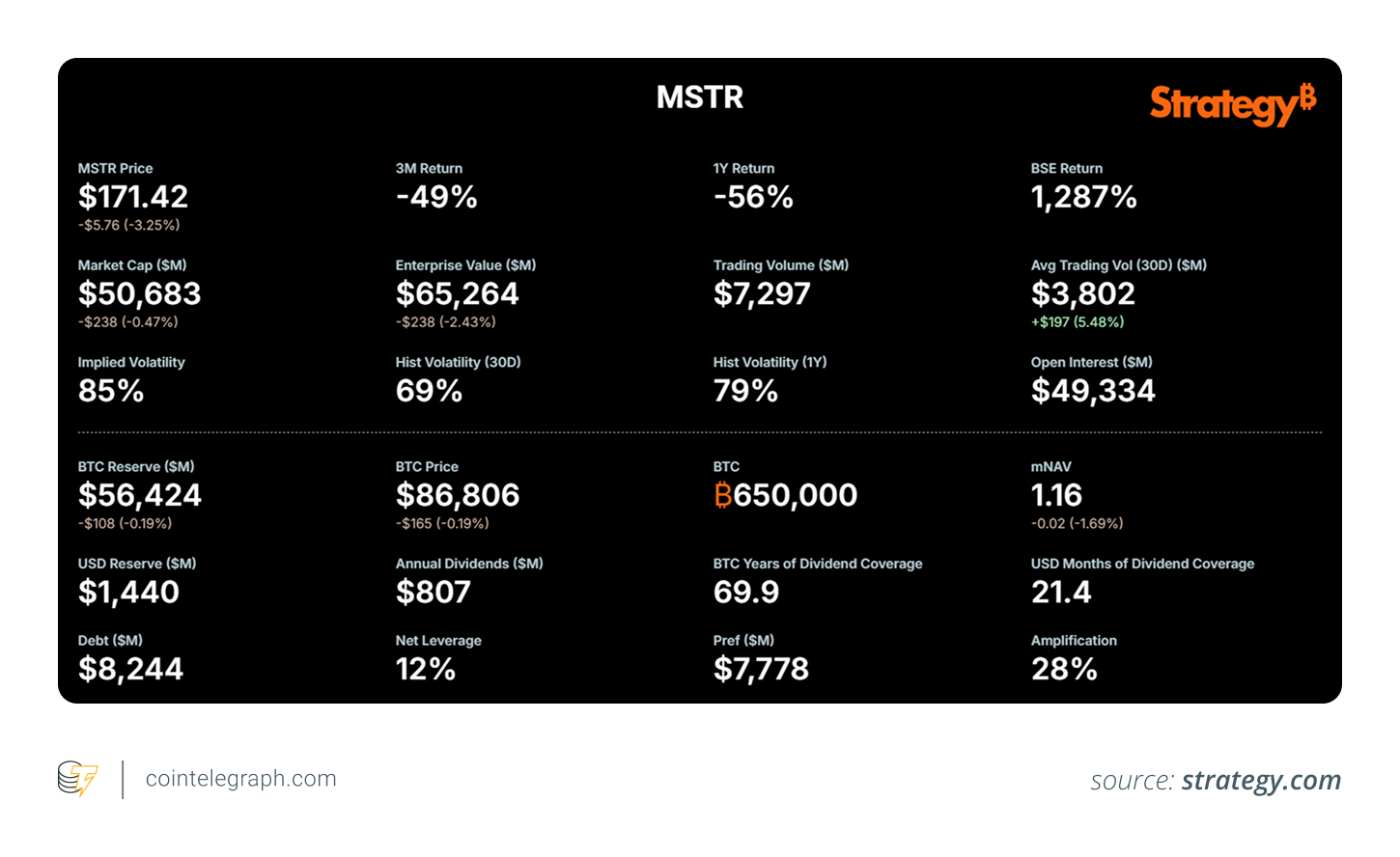Click the Market Cap $50,683 value
Image resolution: width=1400 pixels, height=857 pixels.
[140, 293]
